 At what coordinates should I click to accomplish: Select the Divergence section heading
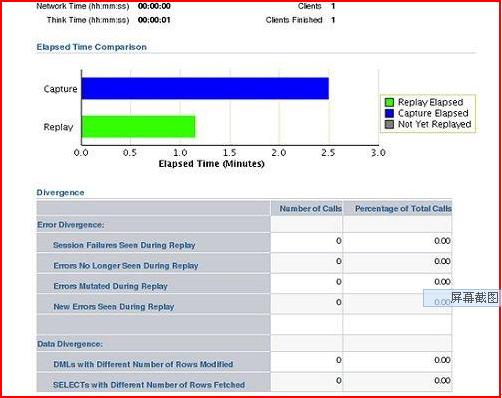tap(60, 193)
